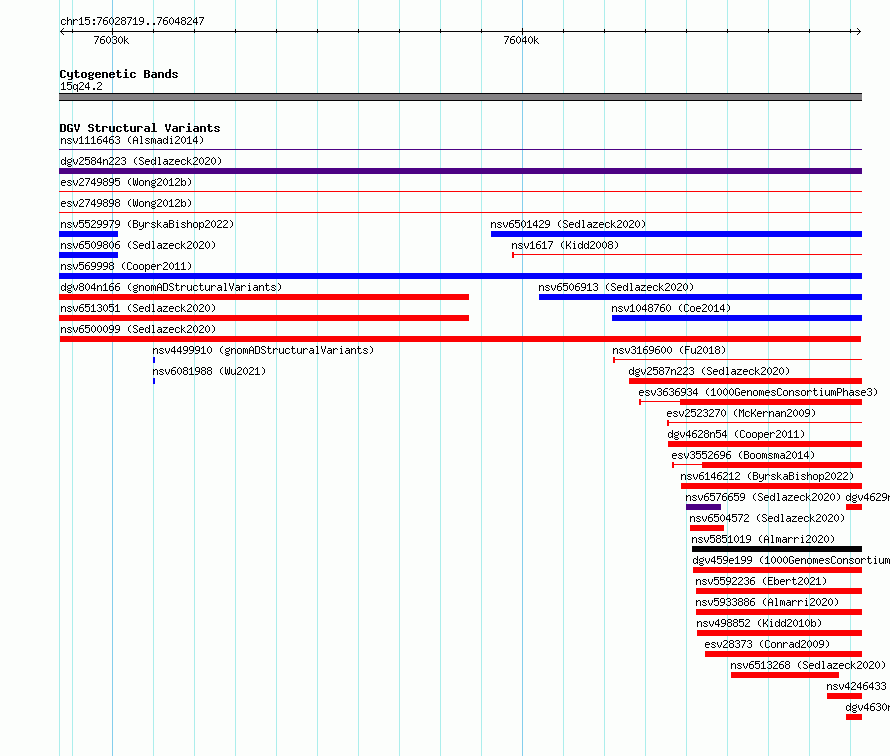The height and width of the screenshot is (756, 890).
Task: Open dgv2587n223 (Sedlazeck2020) variant
Action: [x=709, y=371]
